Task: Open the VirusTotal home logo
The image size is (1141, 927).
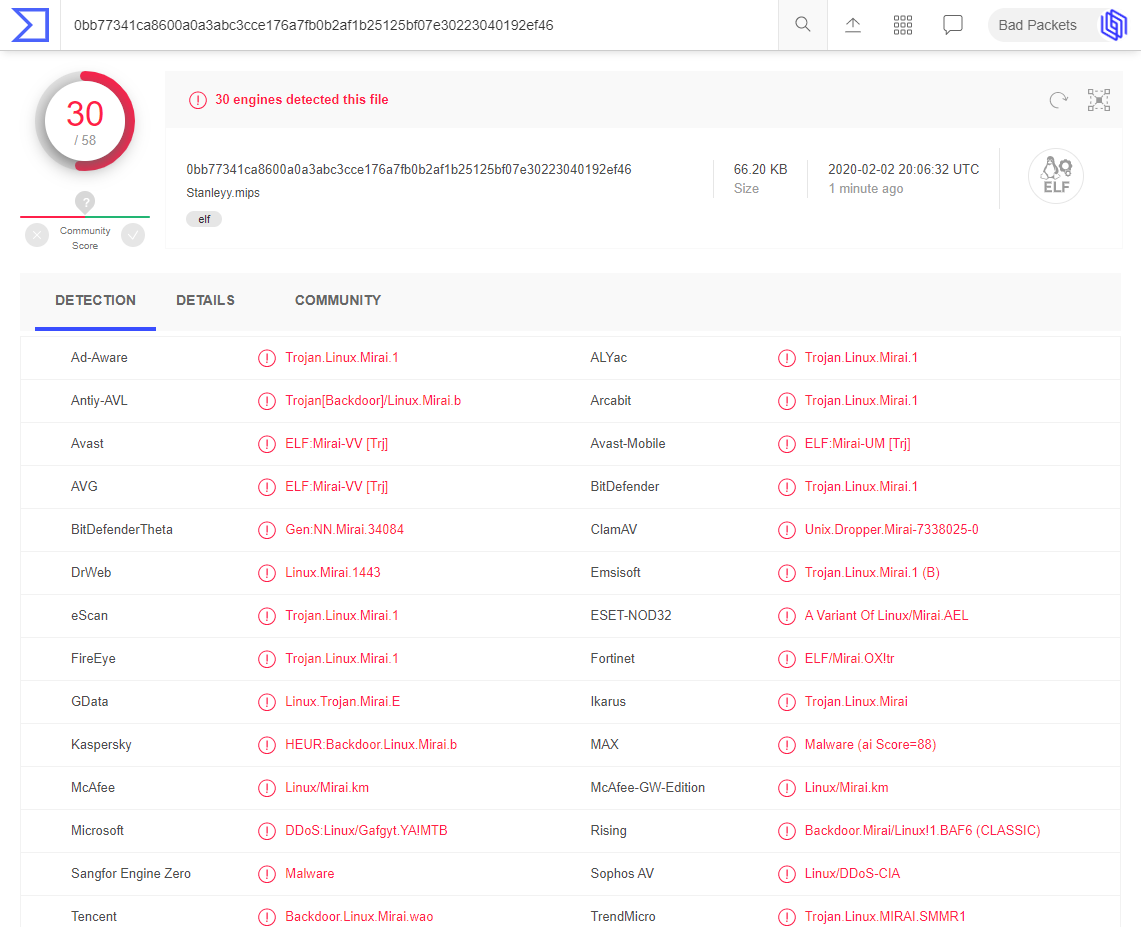Action: click(30, 25)
